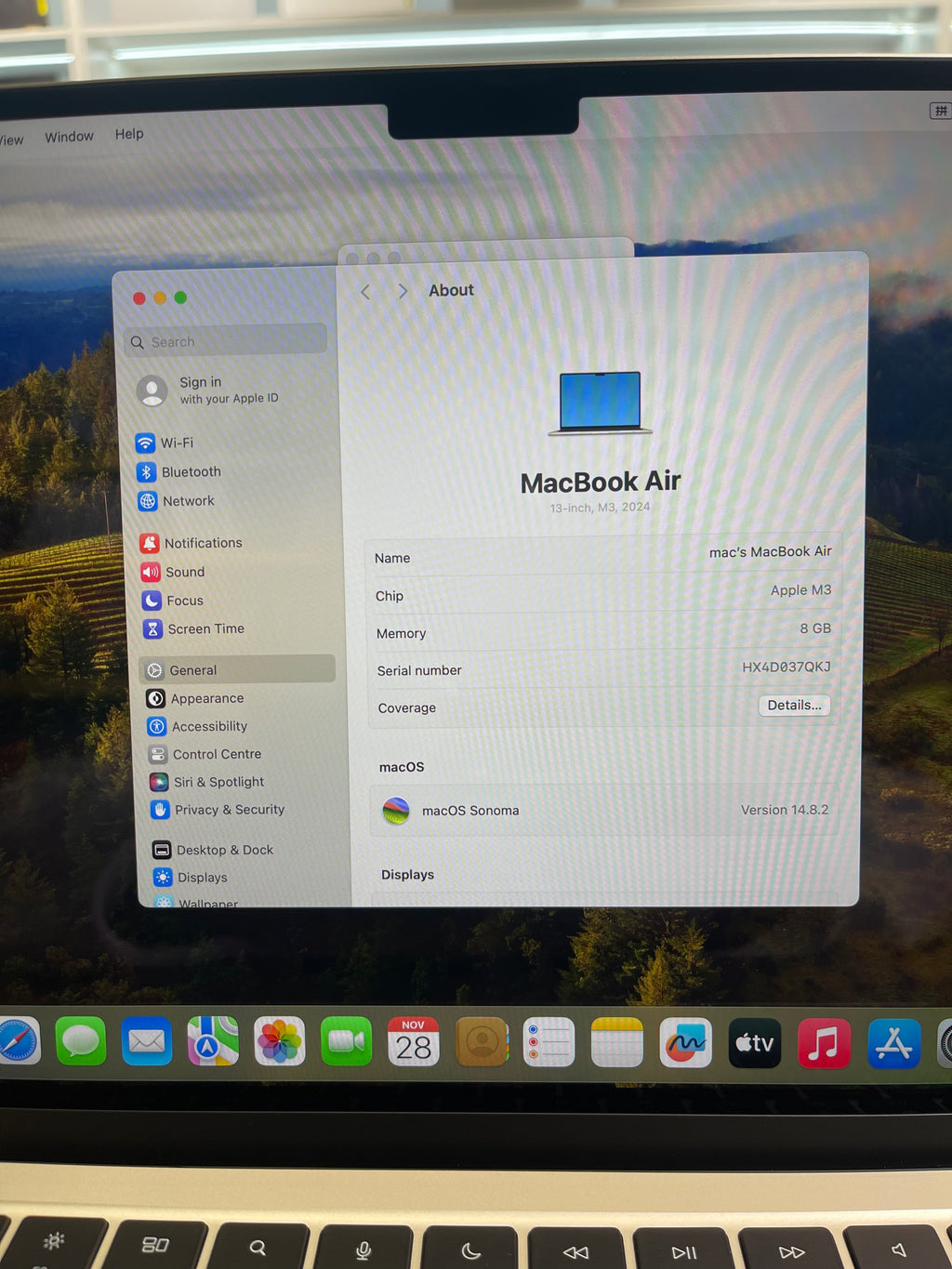The height and width of the screenshot is (1269, 952).
Task: Click Sign in with your Apple ID
Action: pos(208,390)
